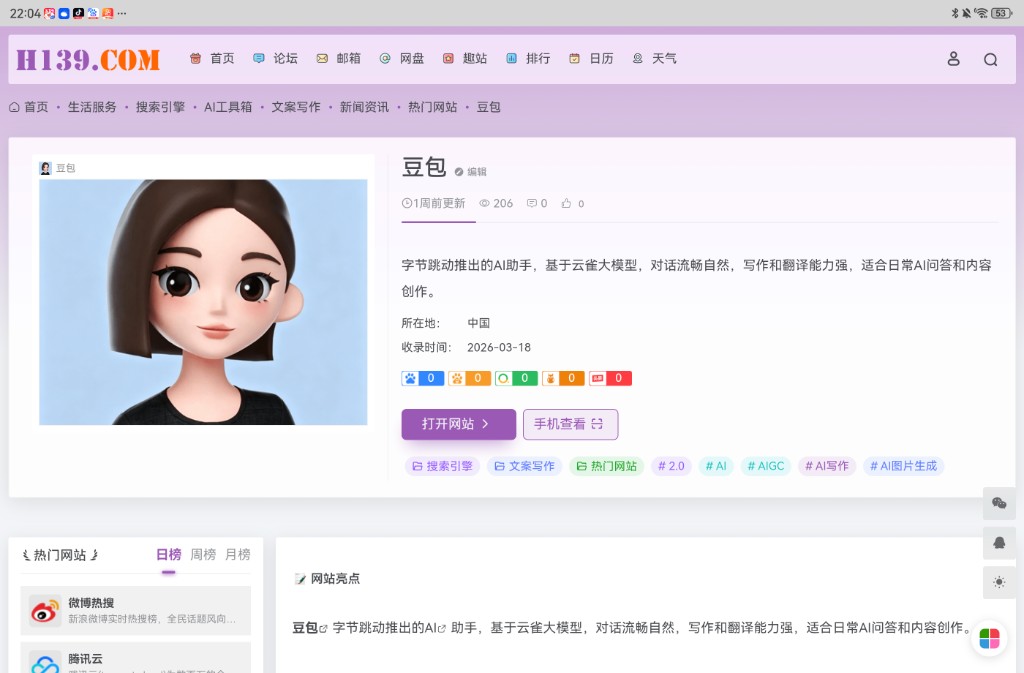Click the wifi status bar icon
The image size is (1024, 673).
click(x=980, y=13)
